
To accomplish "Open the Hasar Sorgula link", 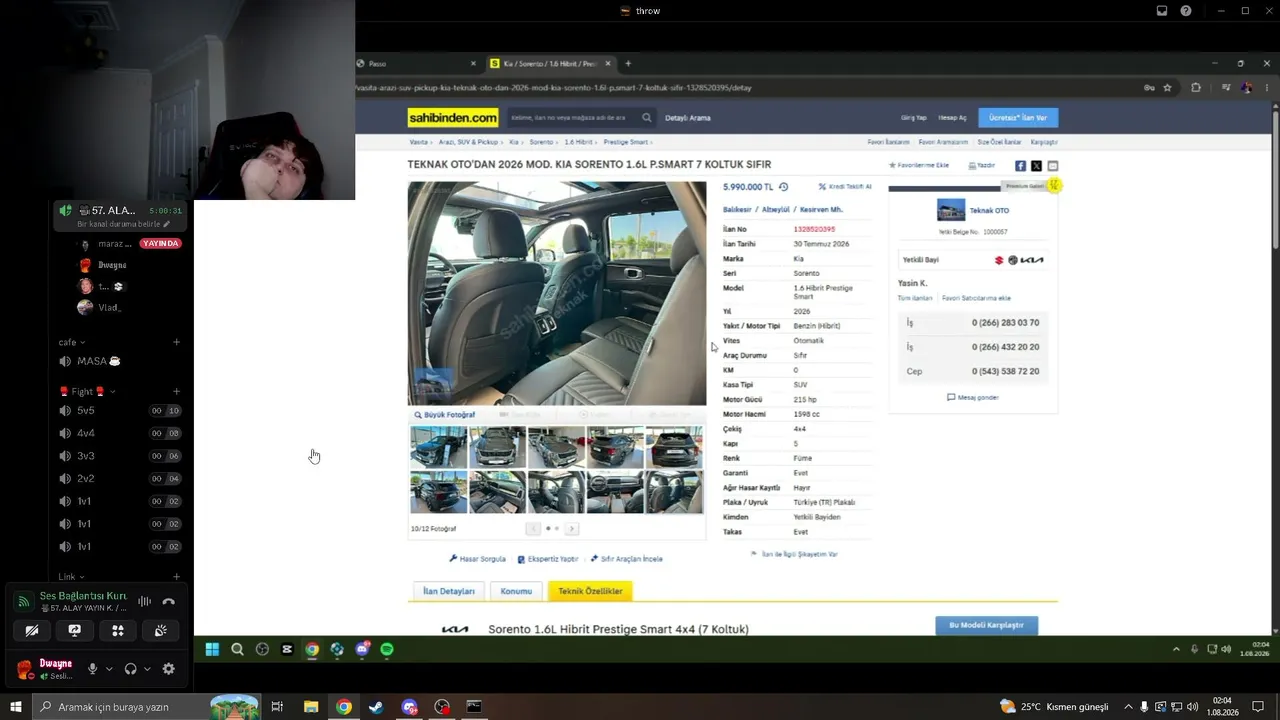I will tap(478, 559).
